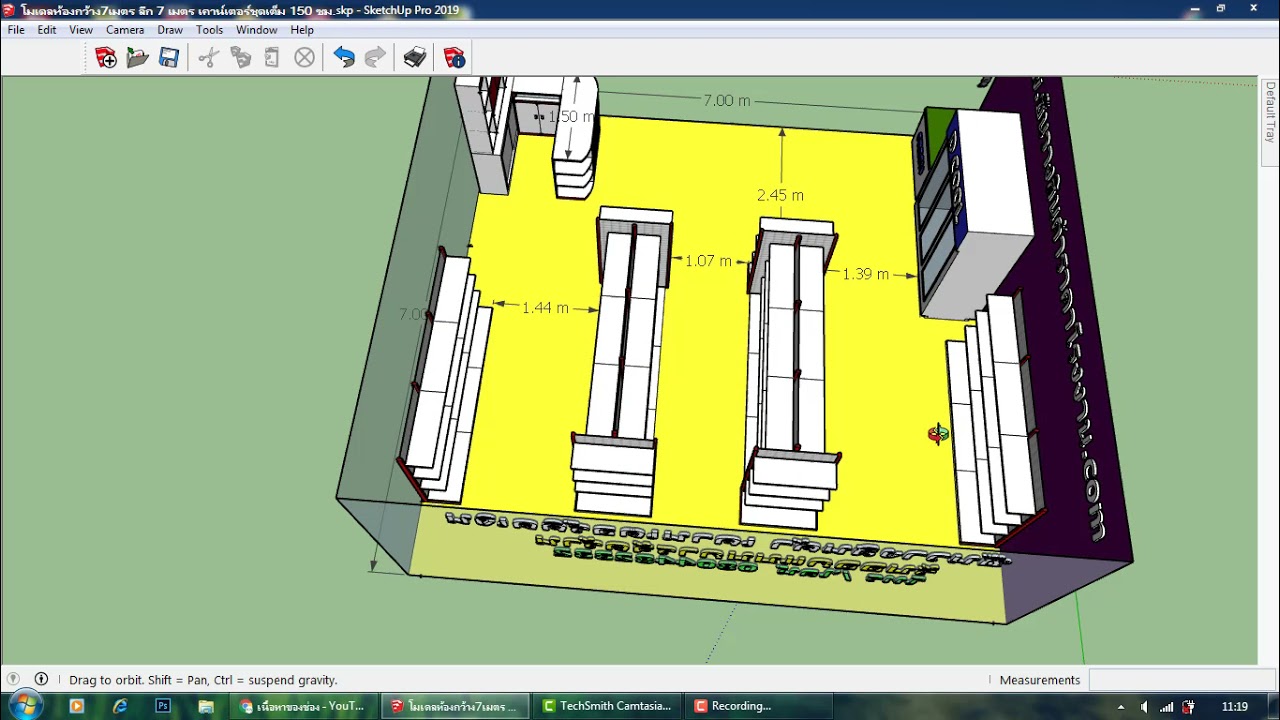This screenshot has width=1280, height=720.
Task: Click the Paste clipboard icon
Action: pos(272,58)
